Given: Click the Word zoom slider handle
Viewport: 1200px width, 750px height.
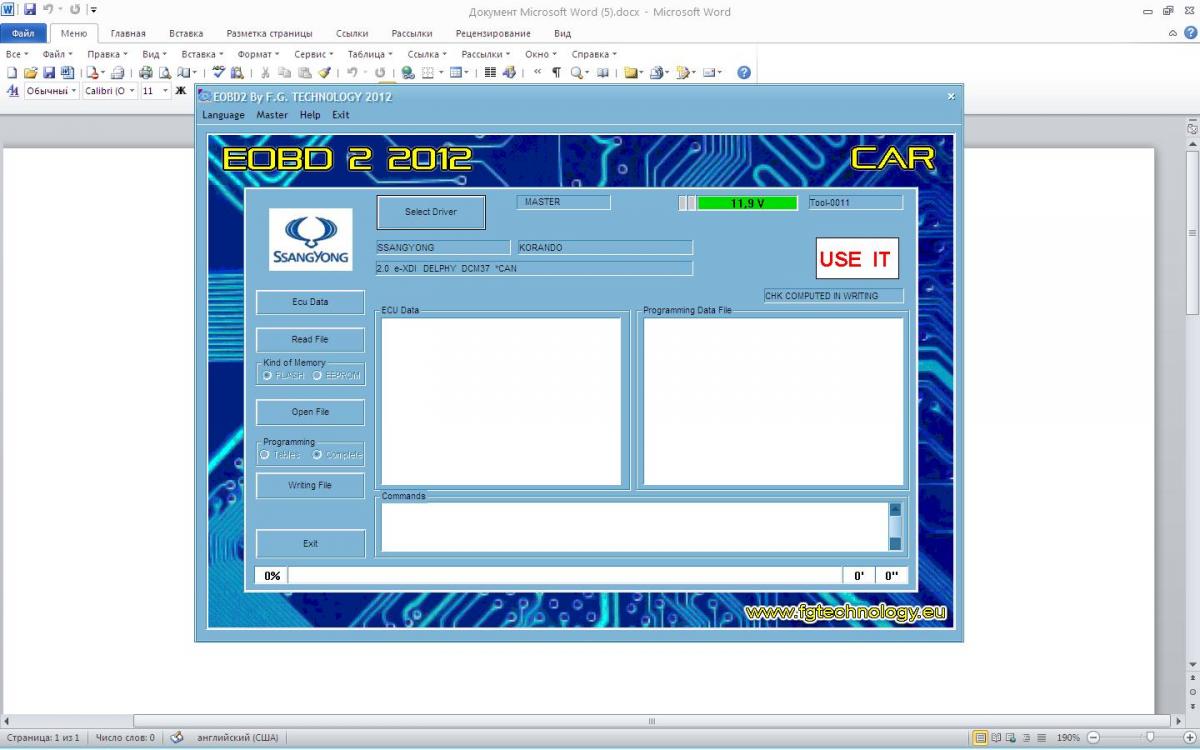Looking at the screenshot, I should point(1149,738).
